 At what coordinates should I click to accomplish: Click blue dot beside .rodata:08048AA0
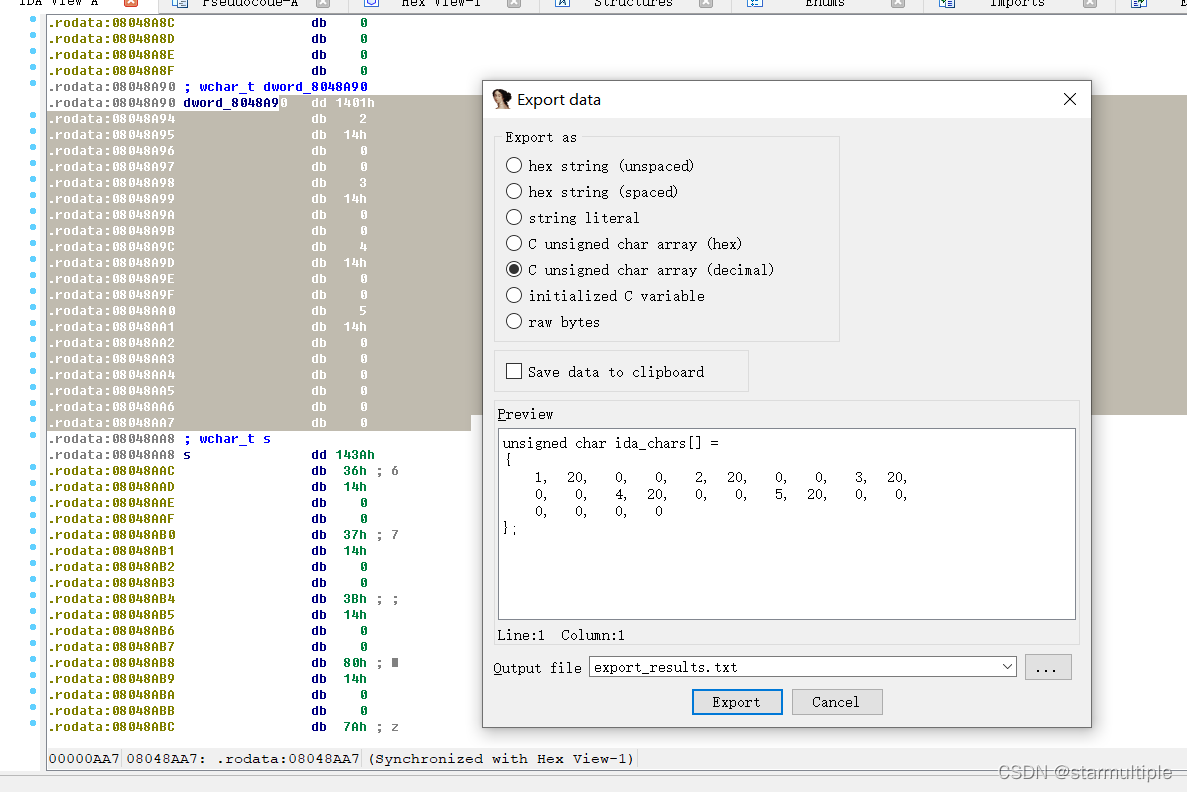pos(33,307)
